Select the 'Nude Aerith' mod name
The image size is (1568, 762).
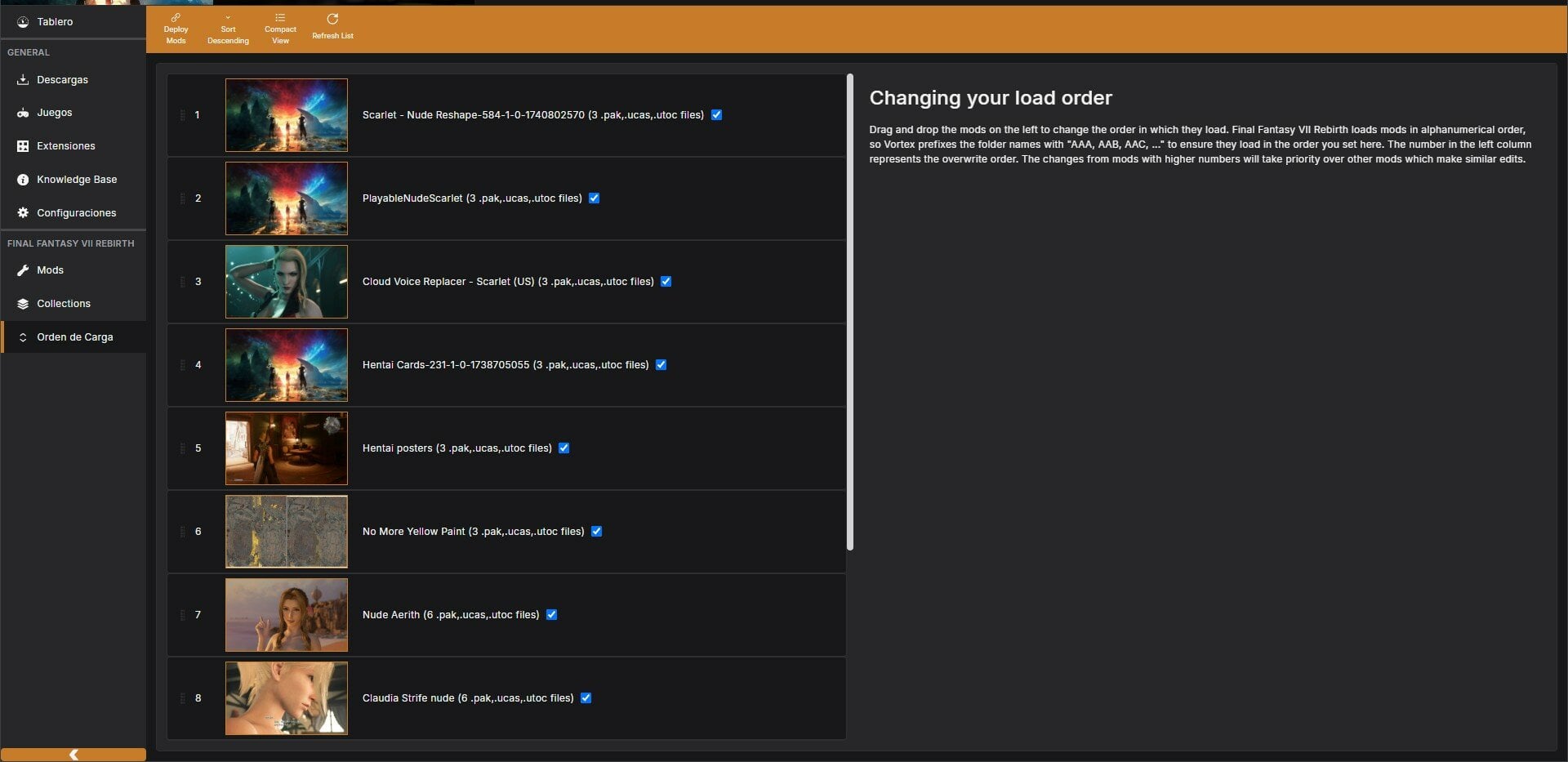coord(391,615)
